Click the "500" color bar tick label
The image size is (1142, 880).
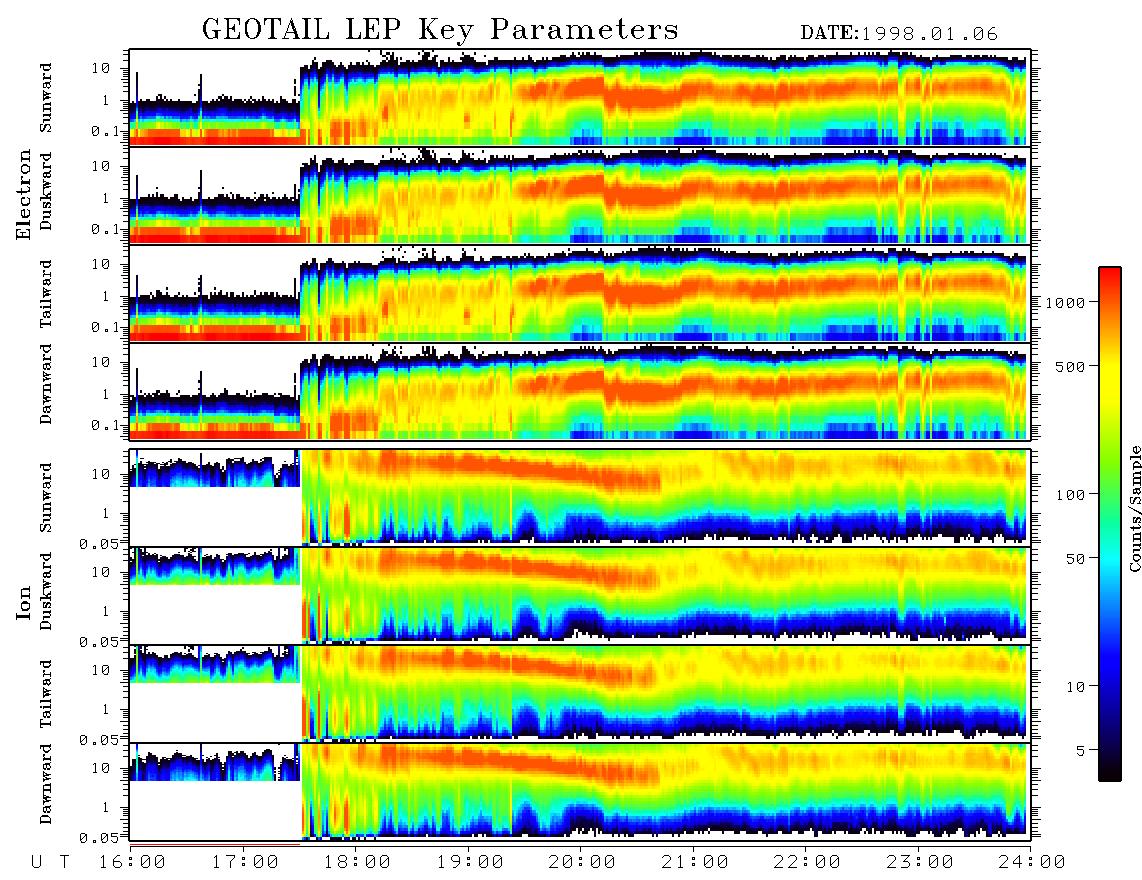pos(1070,366)
